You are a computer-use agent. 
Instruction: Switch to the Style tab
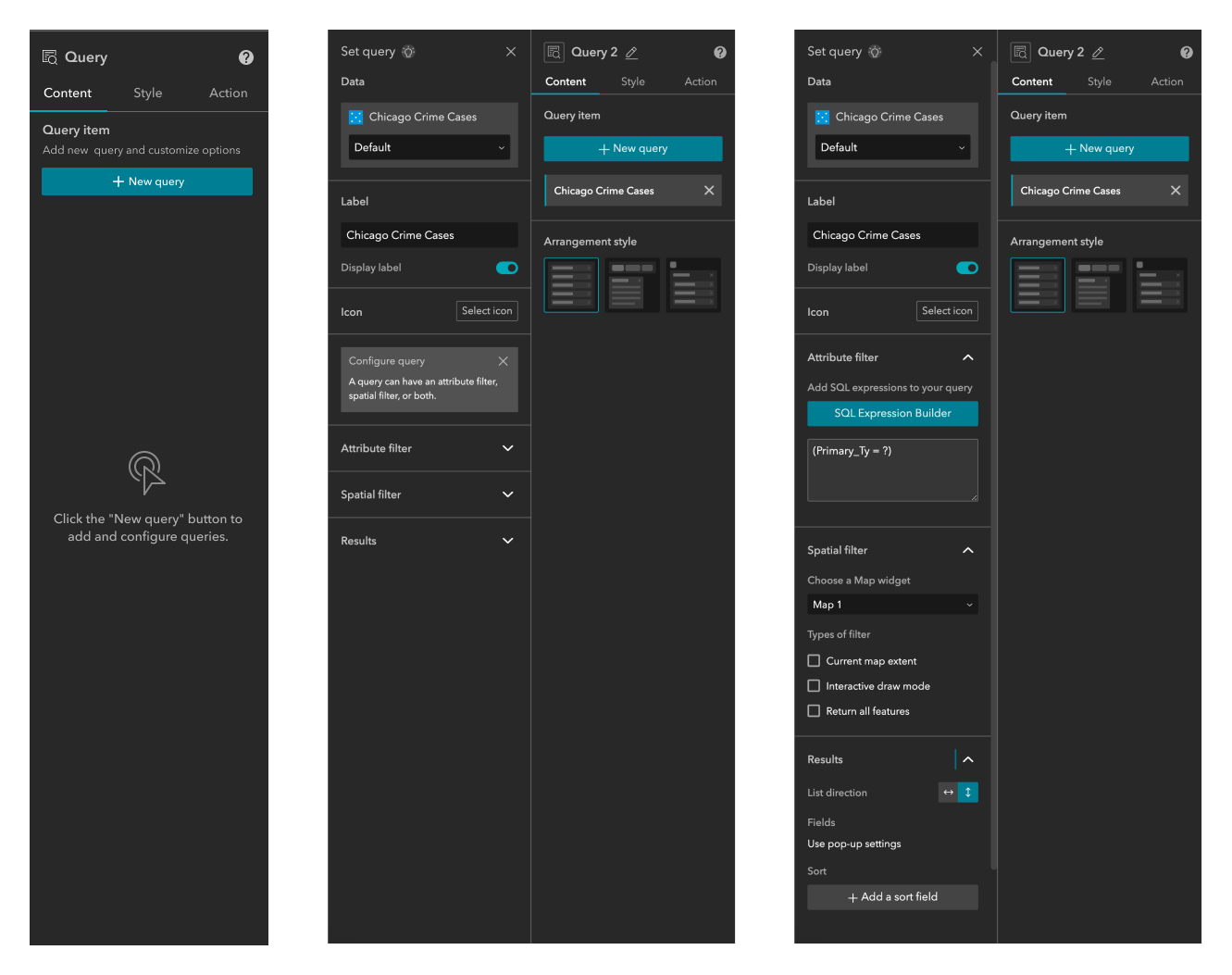147,93
